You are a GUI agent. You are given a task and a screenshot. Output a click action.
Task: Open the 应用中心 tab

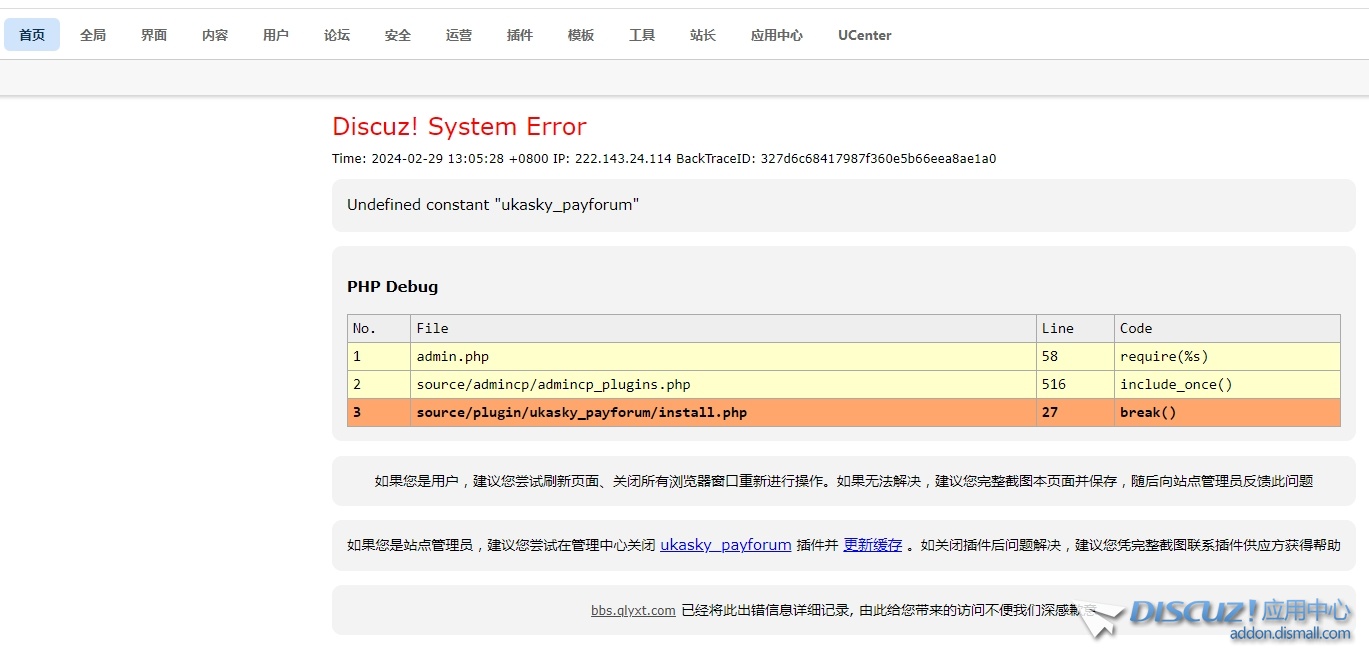point(777,35)
